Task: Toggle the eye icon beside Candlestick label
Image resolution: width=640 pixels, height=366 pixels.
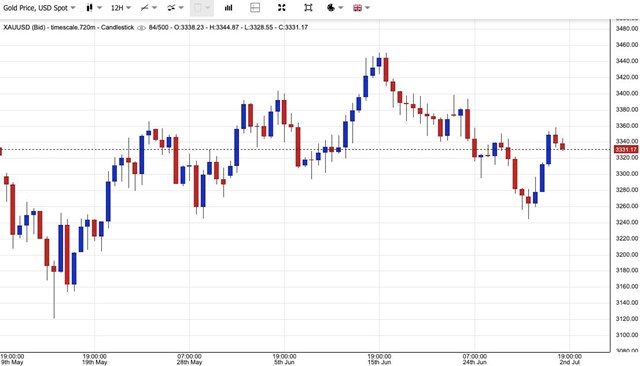Action: [x=141, y=28]
